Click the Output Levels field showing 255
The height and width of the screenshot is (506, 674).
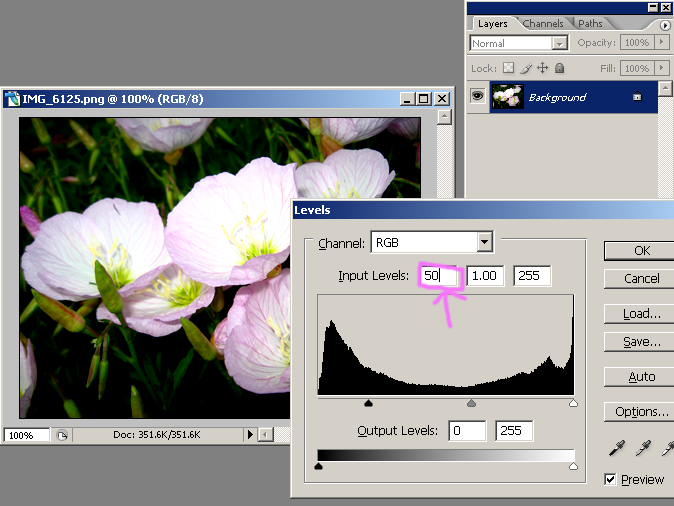point(514,431)
